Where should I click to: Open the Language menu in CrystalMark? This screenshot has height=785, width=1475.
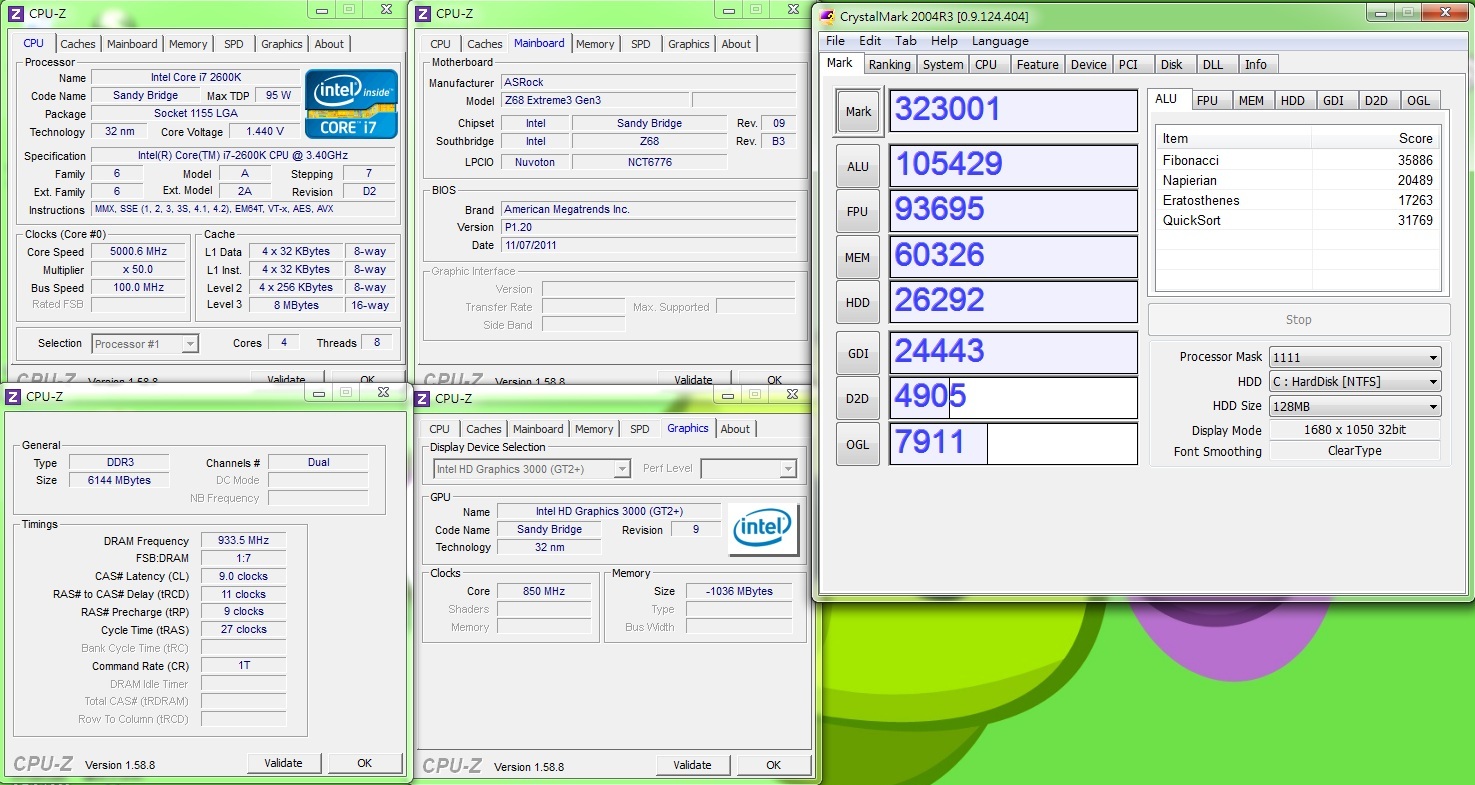[x=1000, y=41]
